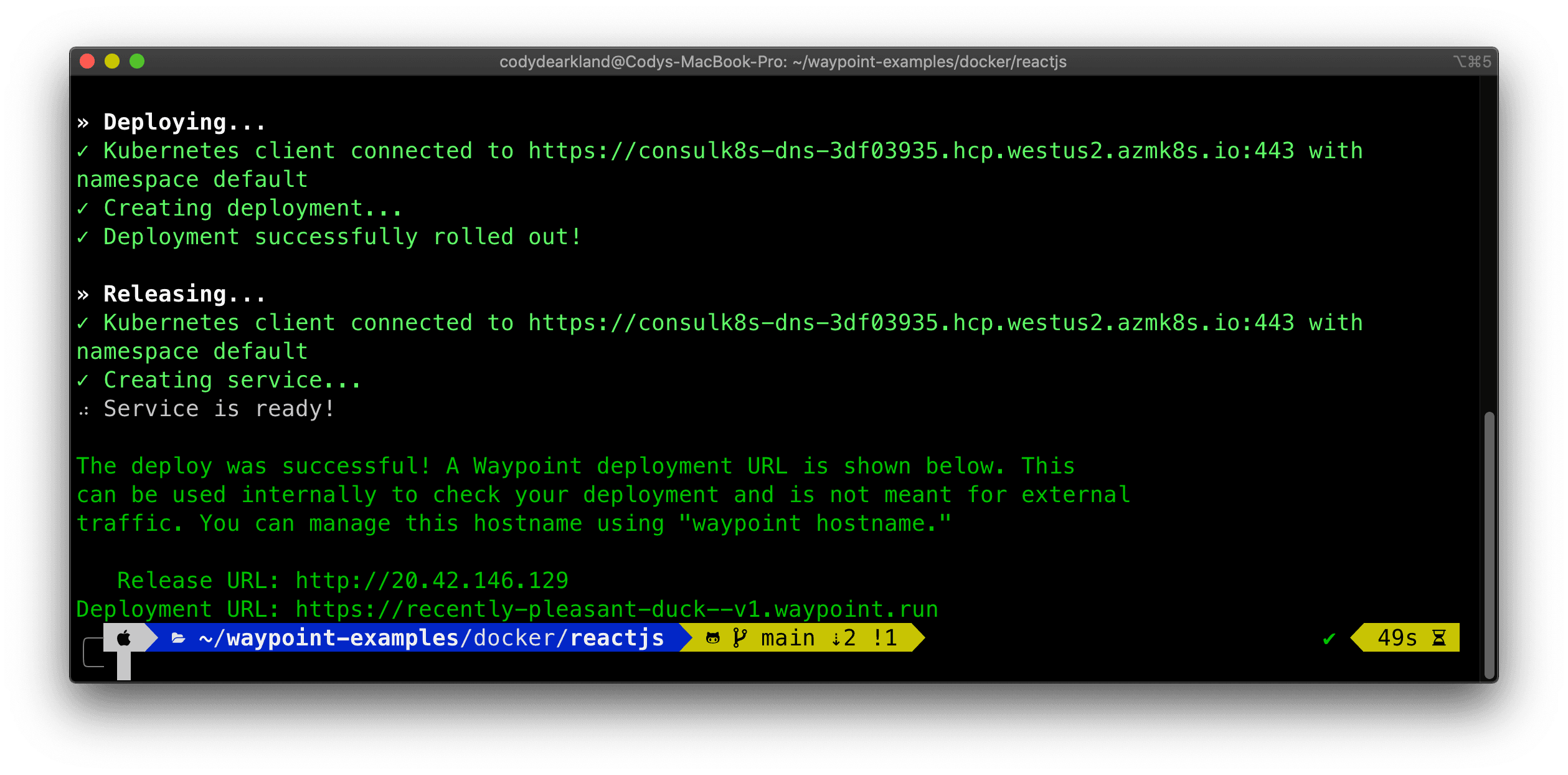Click the Kubernetes URL under Releasing section
This screenshot has width=1568, height=775.
911,323
